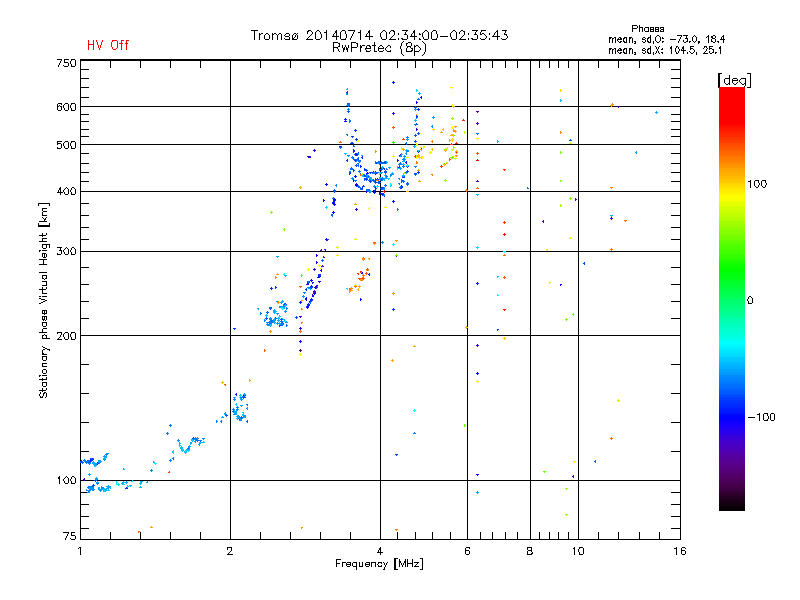Click the x-axis '8' tick label
This screenshot has height=600, width=800.
tap(530, 551)
